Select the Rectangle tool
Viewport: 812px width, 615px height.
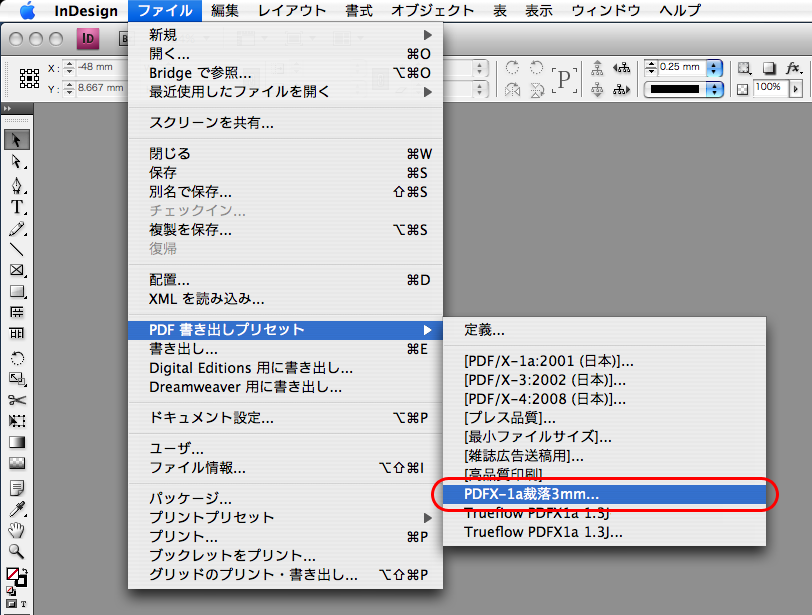17,291
